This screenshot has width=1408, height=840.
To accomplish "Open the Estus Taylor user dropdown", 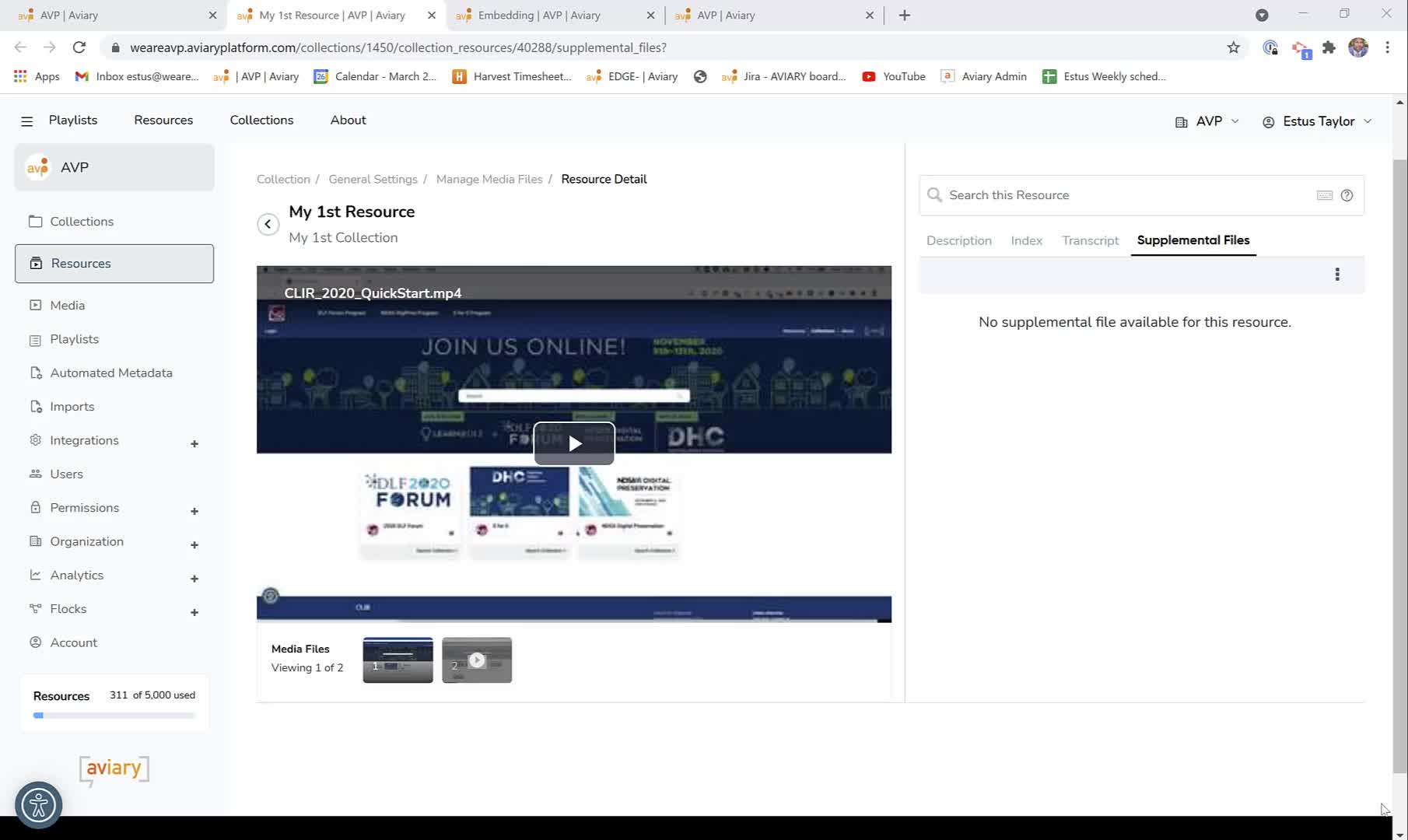I will (x=1317, y=121).
